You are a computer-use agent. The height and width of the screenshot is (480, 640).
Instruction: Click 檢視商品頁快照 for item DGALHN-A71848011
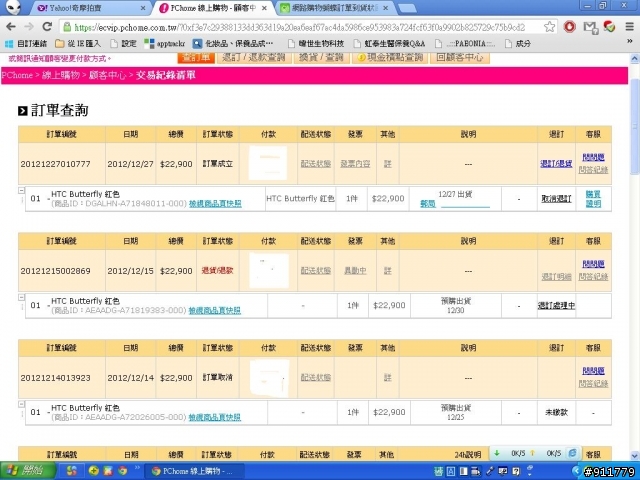215,204
